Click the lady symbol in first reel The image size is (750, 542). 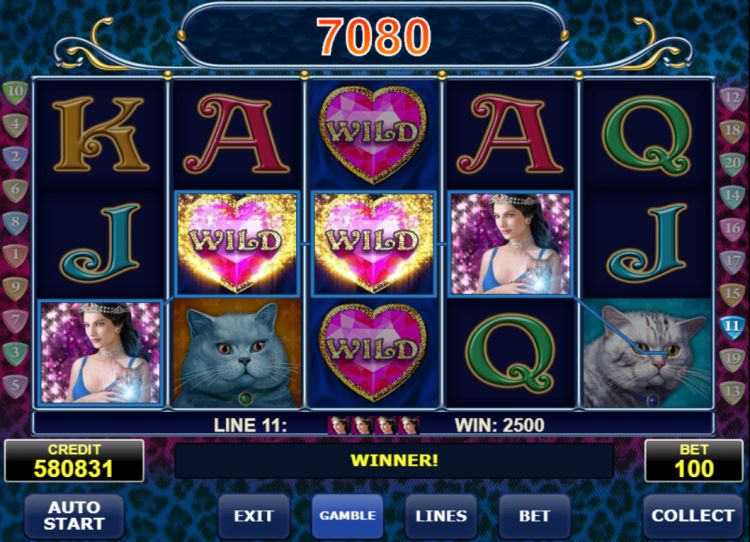[100, 353]
